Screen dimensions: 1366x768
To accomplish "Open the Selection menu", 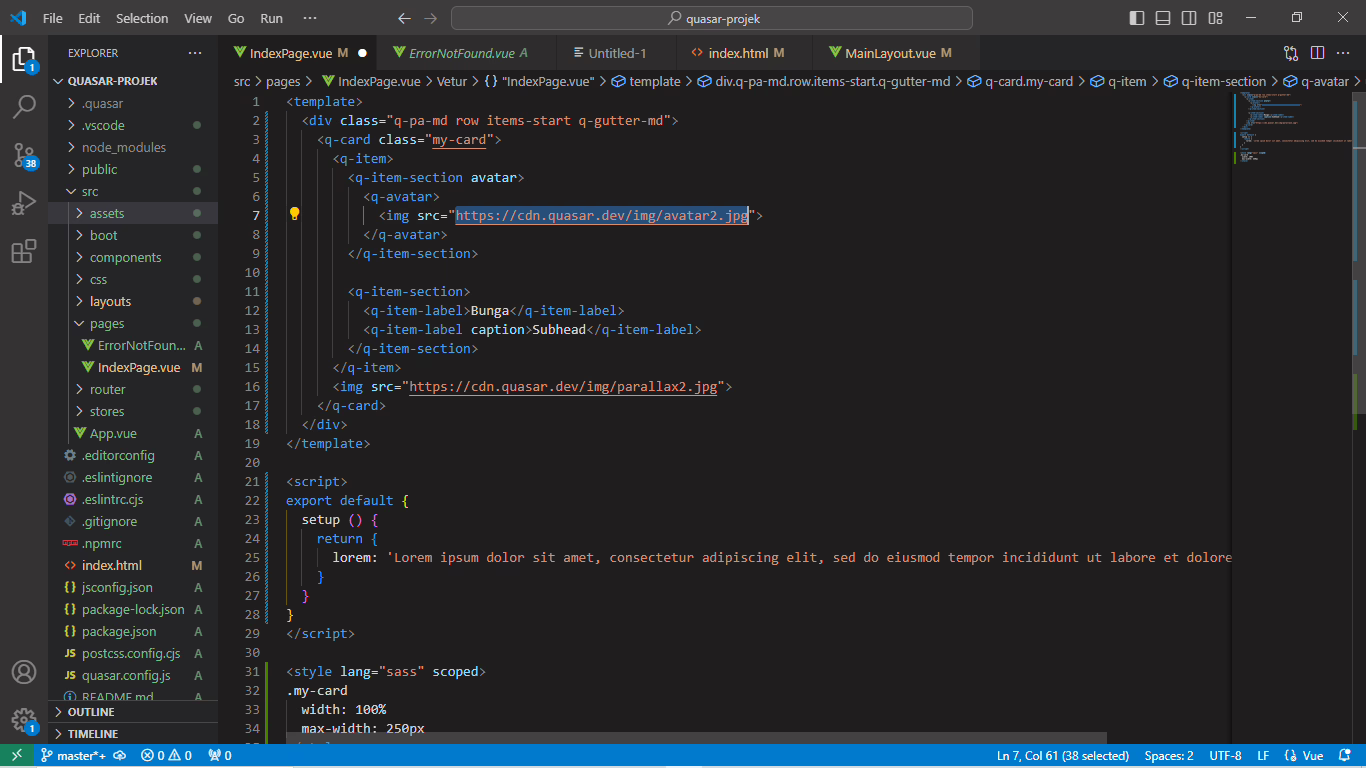I will pos(142,18).
